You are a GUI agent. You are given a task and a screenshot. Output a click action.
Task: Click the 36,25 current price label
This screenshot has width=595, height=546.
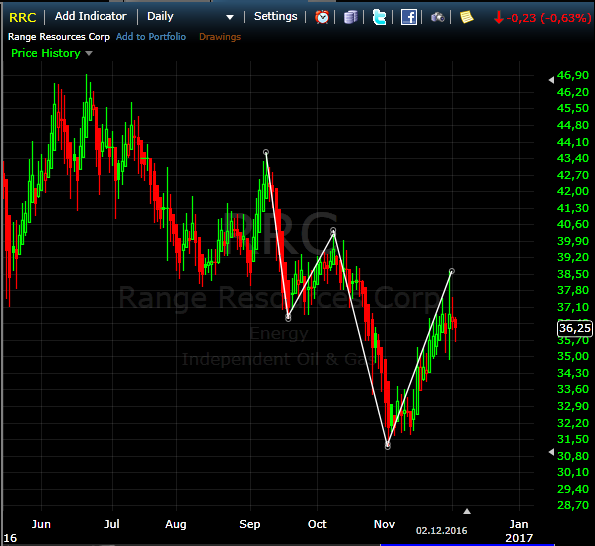tap(575, 328)
